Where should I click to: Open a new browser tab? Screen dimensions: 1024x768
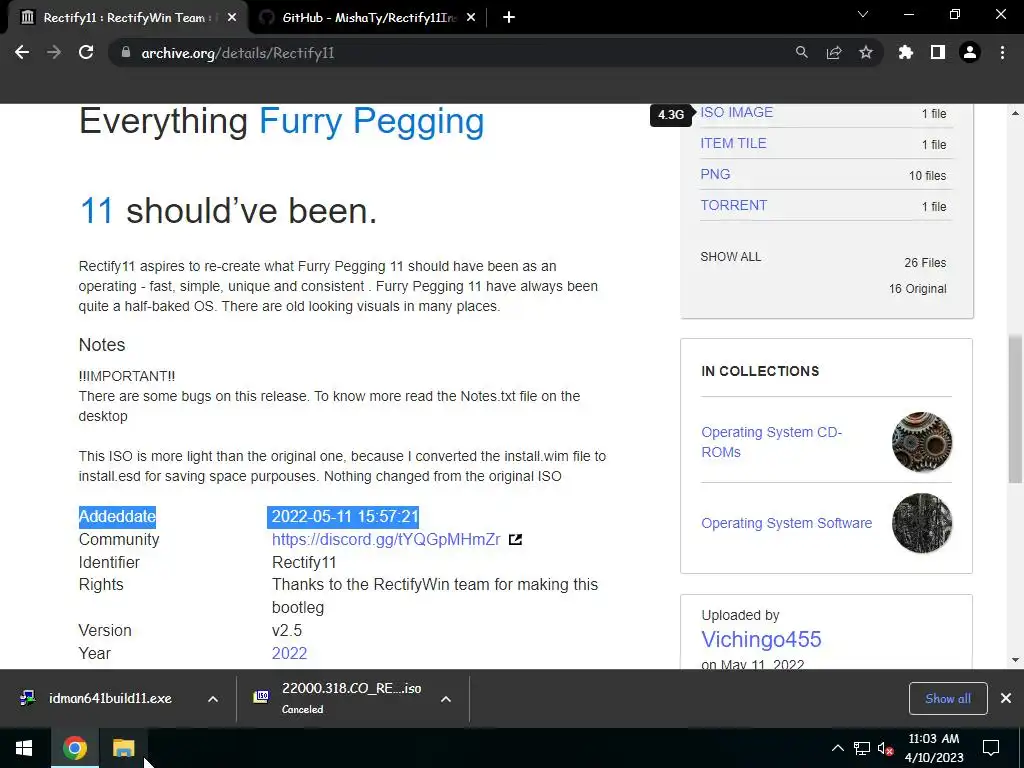pos(509,18)
